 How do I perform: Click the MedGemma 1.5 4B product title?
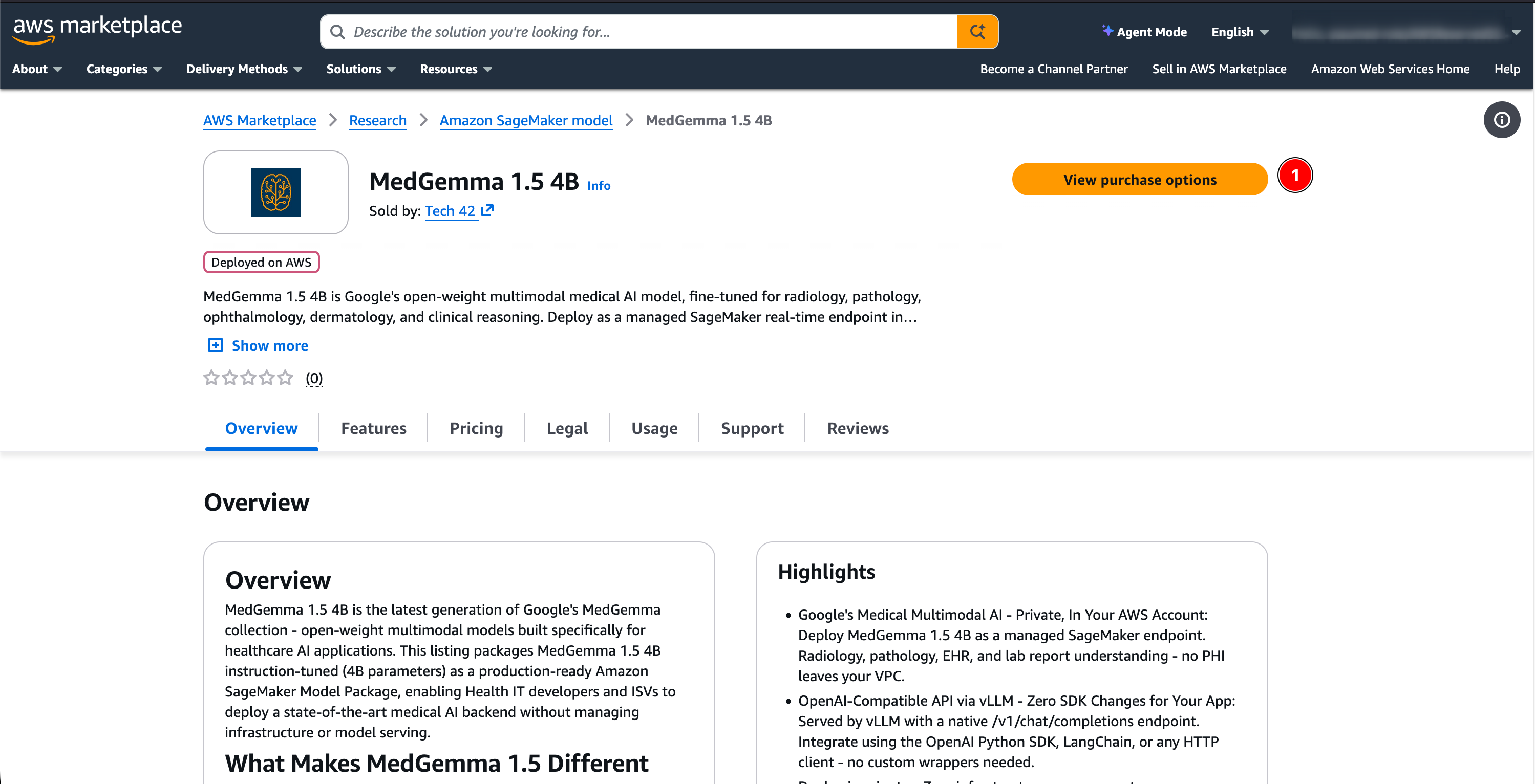tap(474, 181)
